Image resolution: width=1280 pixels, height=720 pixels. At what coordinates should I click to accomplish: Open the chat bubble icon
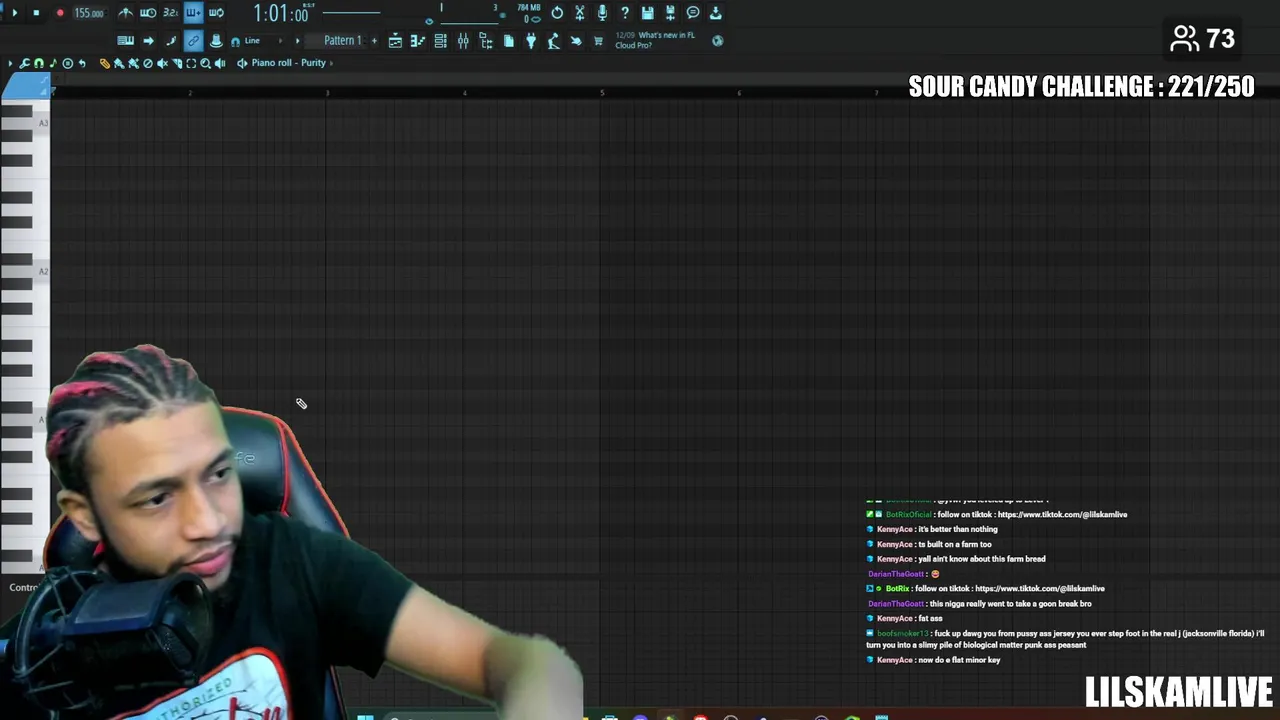(693, 13)
